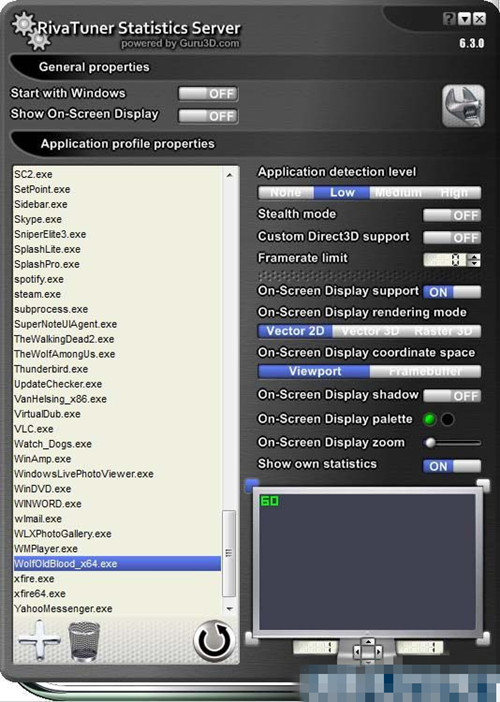Screen dimensions: 500x702
Task: Click the plus icon to add profile
Action: [39, 641]
